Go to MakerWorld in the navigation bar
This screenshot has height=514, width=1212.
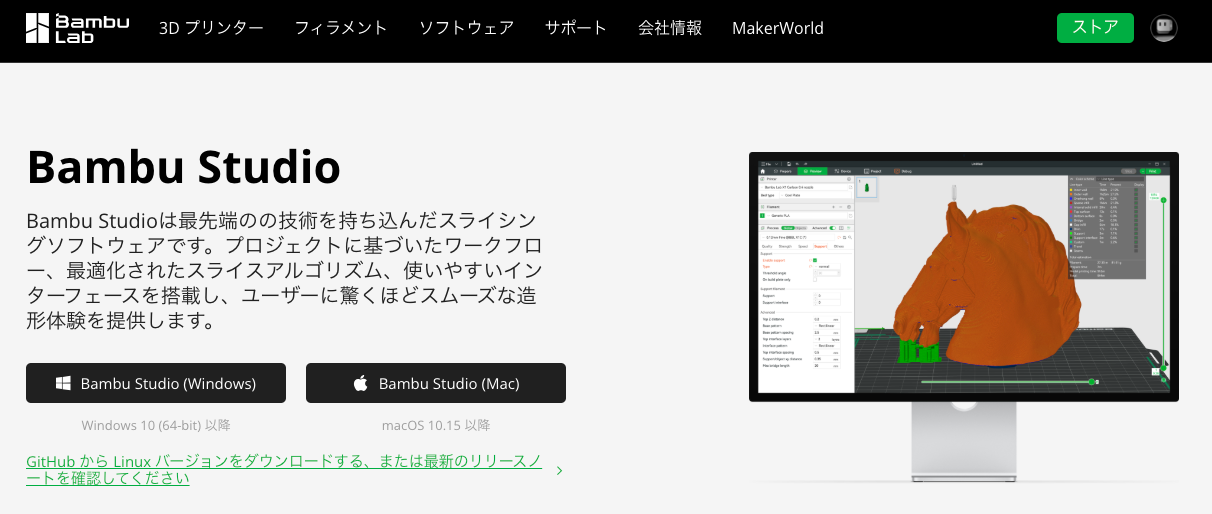[778, 28]
